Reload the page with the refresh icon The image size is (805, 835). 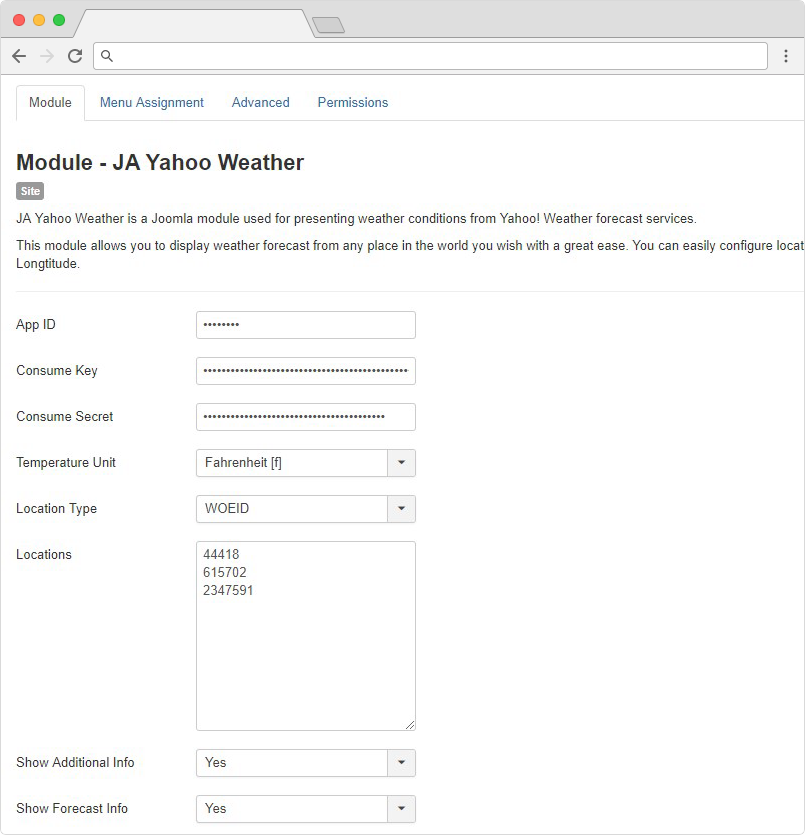[75, 56]
